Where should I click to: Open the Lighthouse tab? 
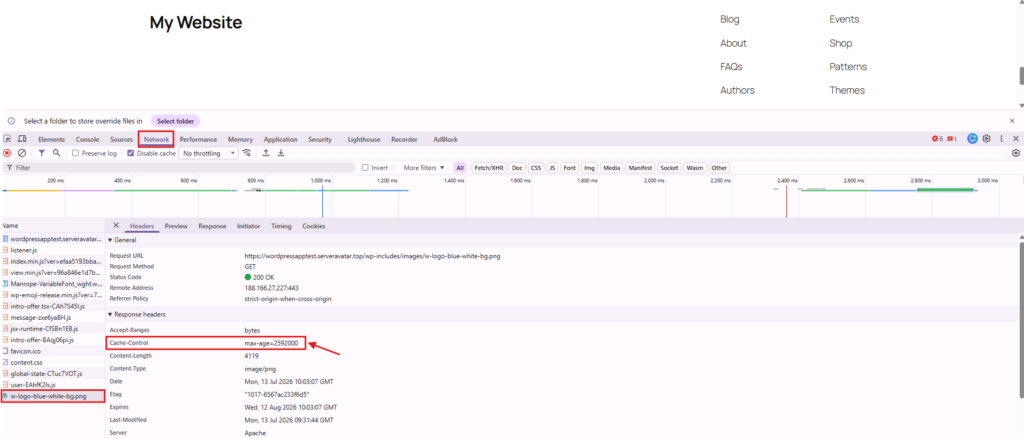point(364,139)
